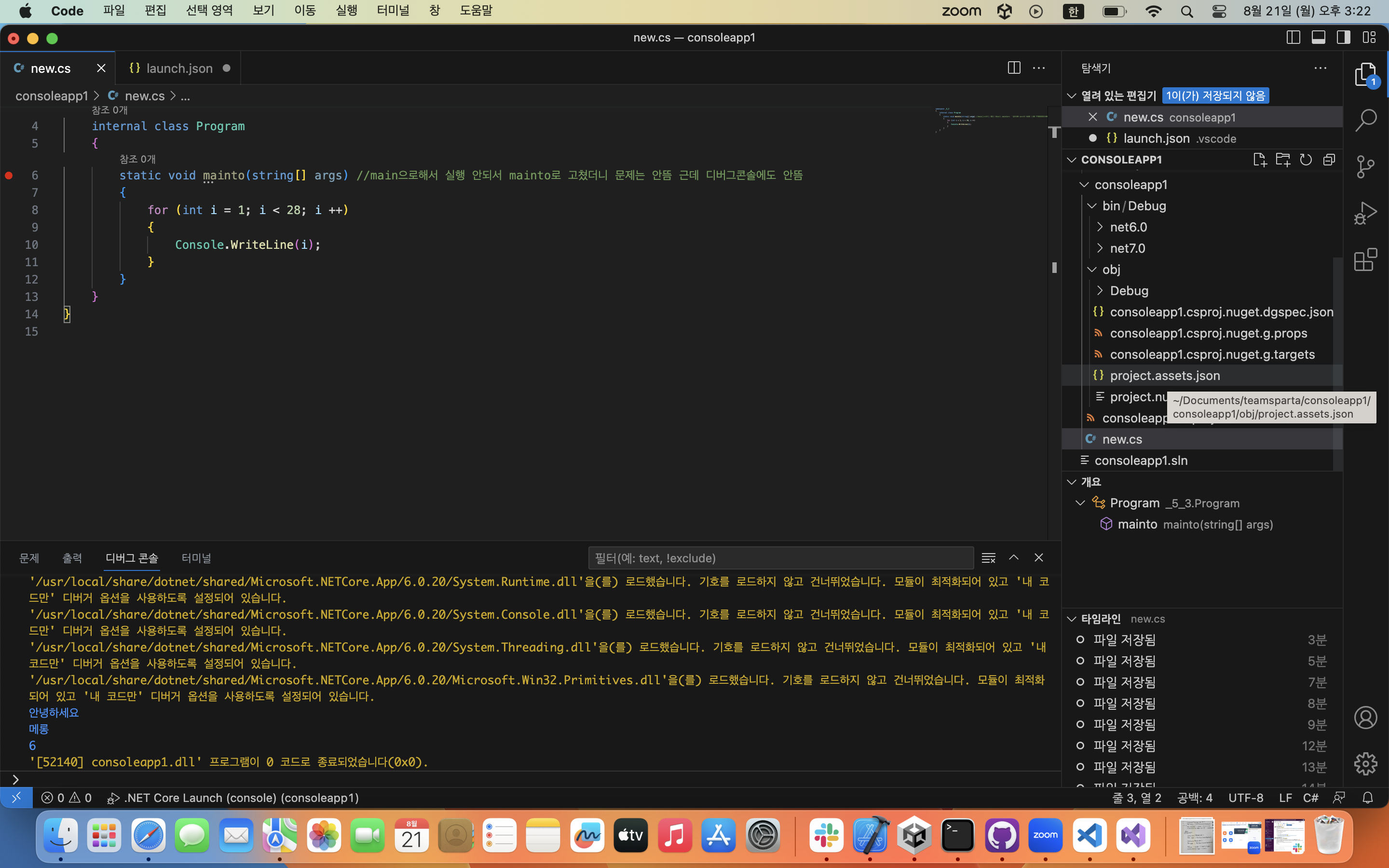
Task: Open the Explorer view in activity bar
Action: pyautogui.click(x=1365, y=75)
